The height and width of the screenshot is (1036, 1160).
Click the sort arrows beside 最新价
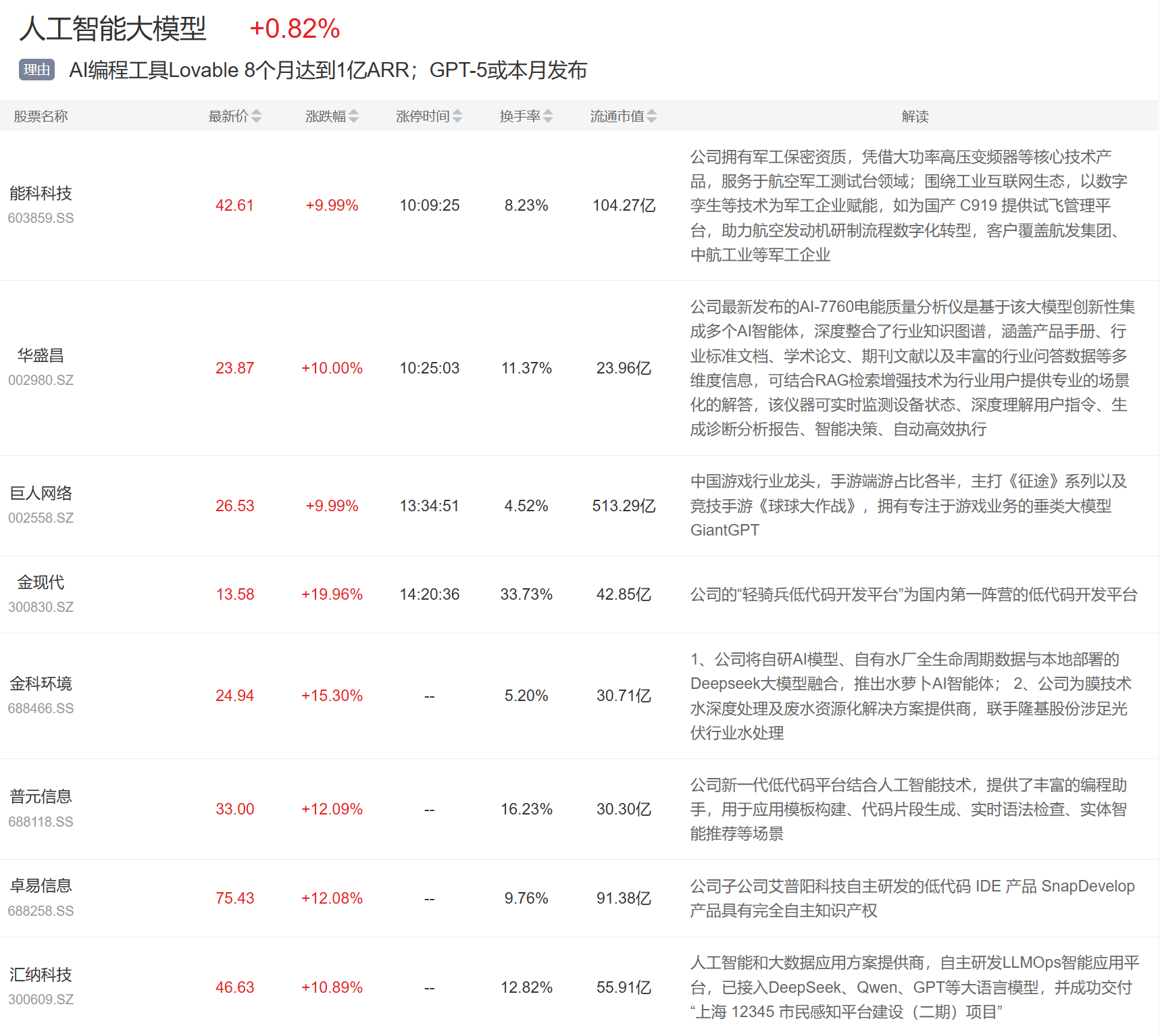[256, 116]
